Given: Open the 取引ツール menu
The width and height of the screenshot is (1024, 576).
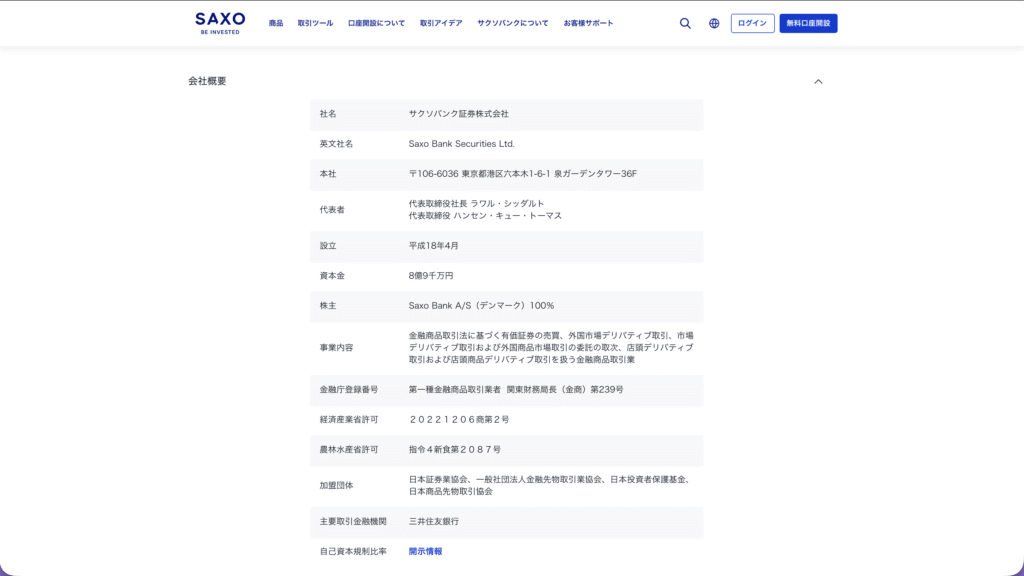Looking at the screenshot, I should click(x=315, y=23).
